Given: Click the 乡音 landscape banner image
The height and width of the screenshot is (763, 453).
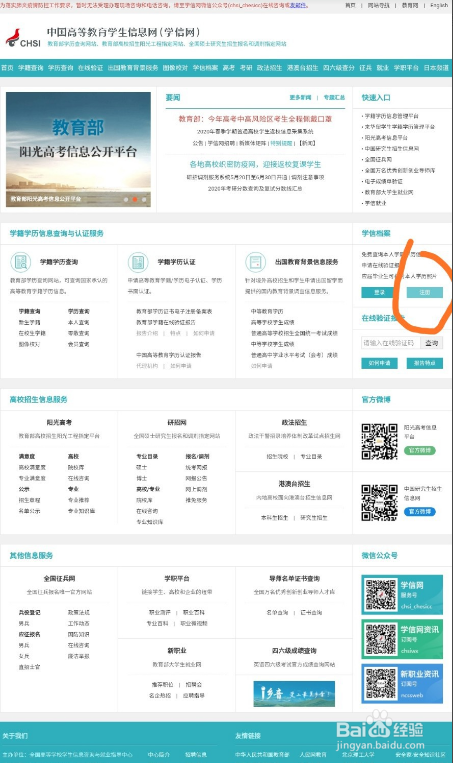Looking at the screenshot, I should [x=294, y=694].
